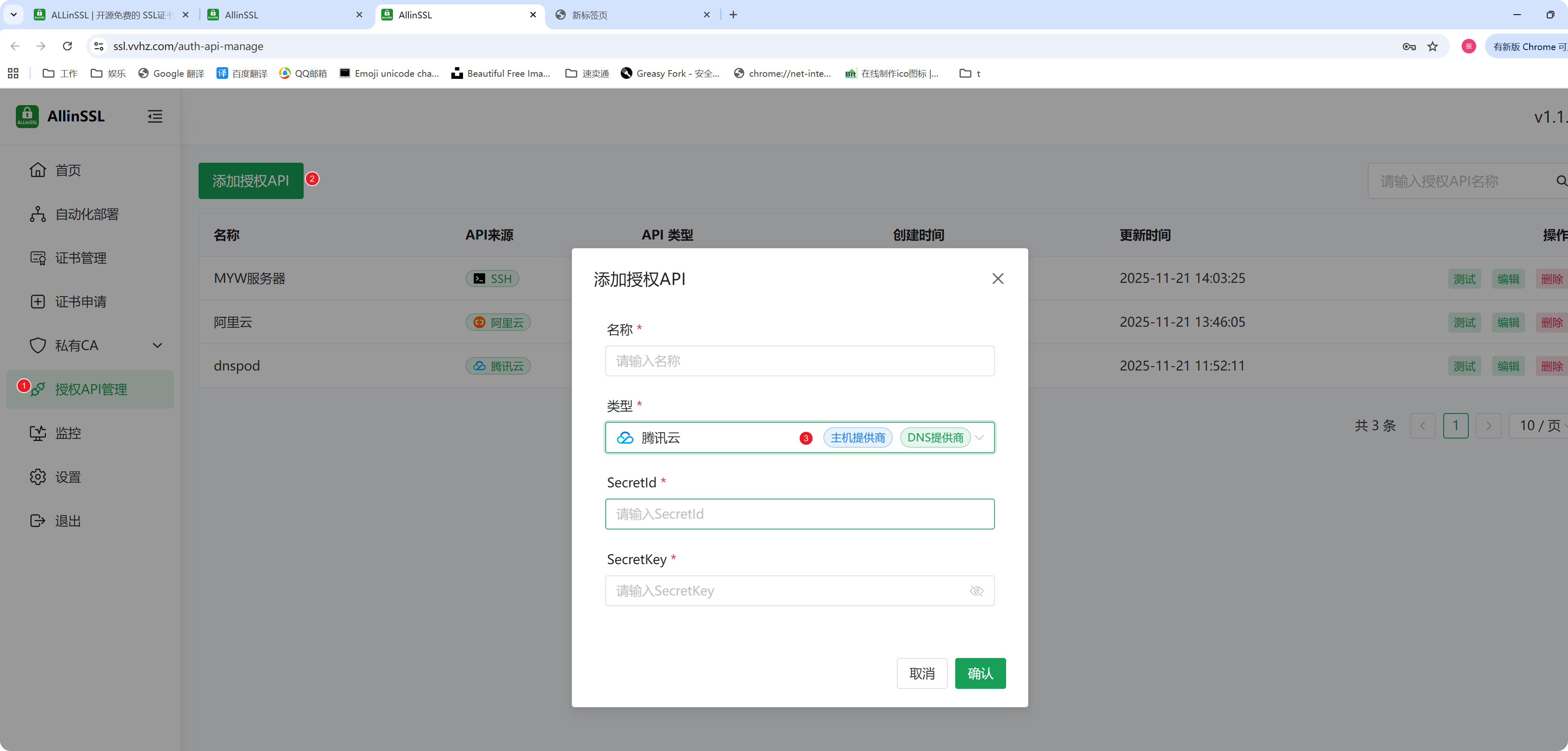Open 证书管理 in the sidebar
The image size is (1568, 751).
[81, 258]
